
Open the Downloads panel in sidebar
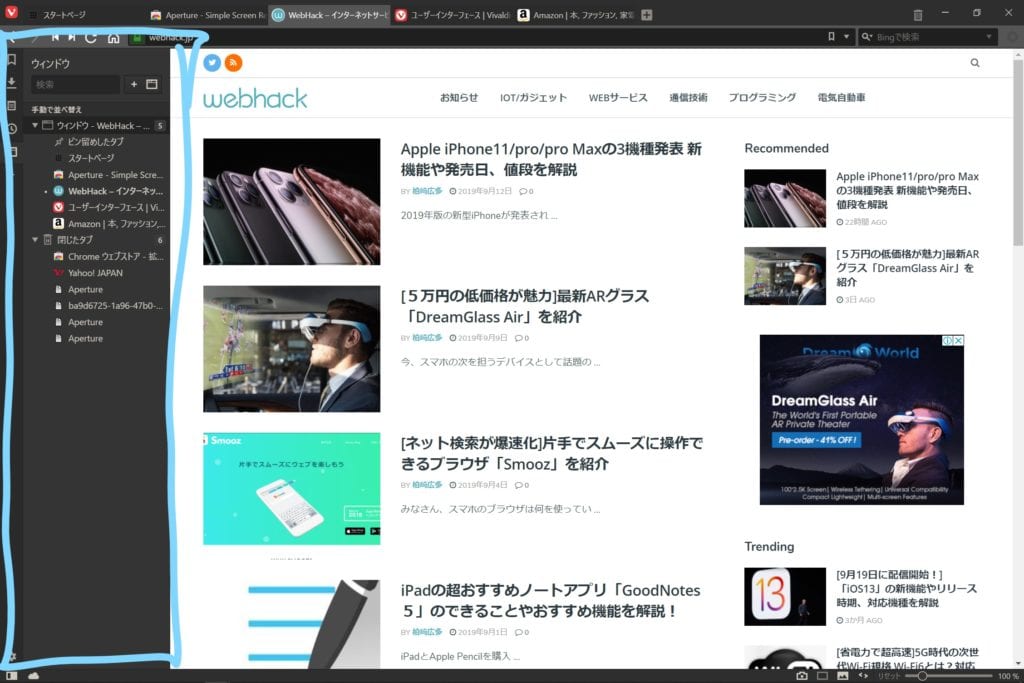[11, 82]
